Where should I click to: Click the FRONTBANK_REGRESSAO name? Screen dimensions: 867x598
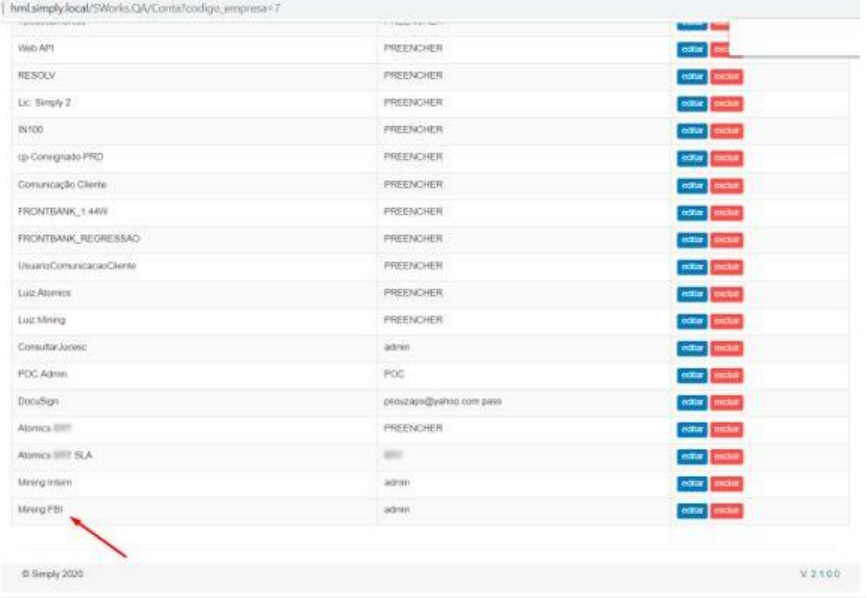(x=79, y=238)
